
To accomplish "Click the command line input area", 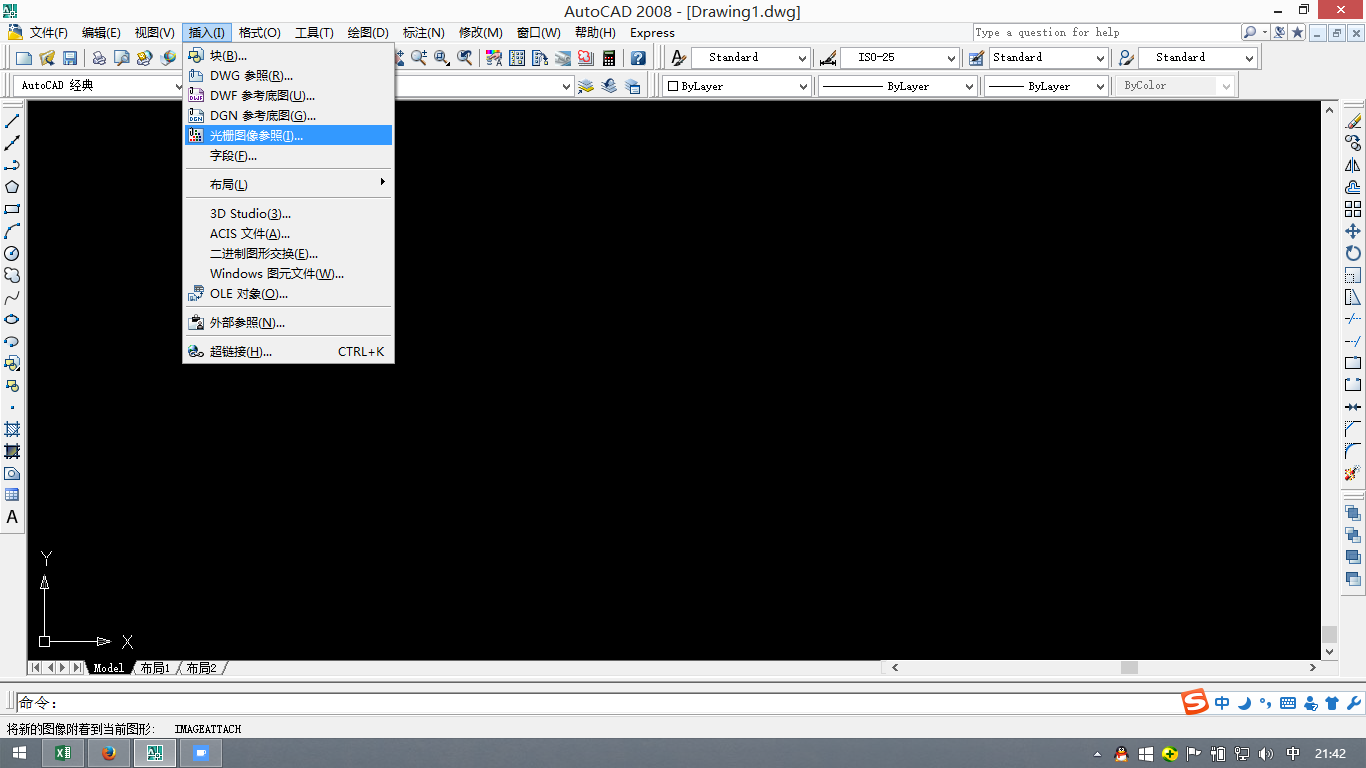I will click(600, 703).
